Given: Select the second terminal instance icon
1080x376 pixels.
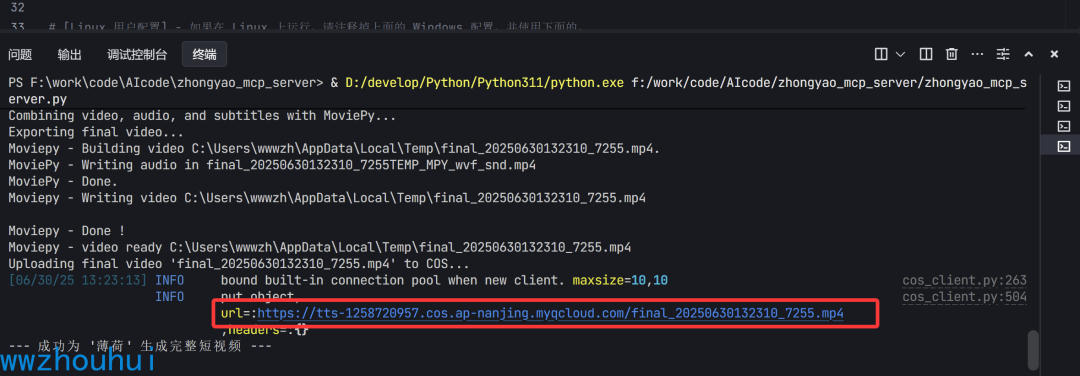Looking at the screenshot, I should (1063, 105).
